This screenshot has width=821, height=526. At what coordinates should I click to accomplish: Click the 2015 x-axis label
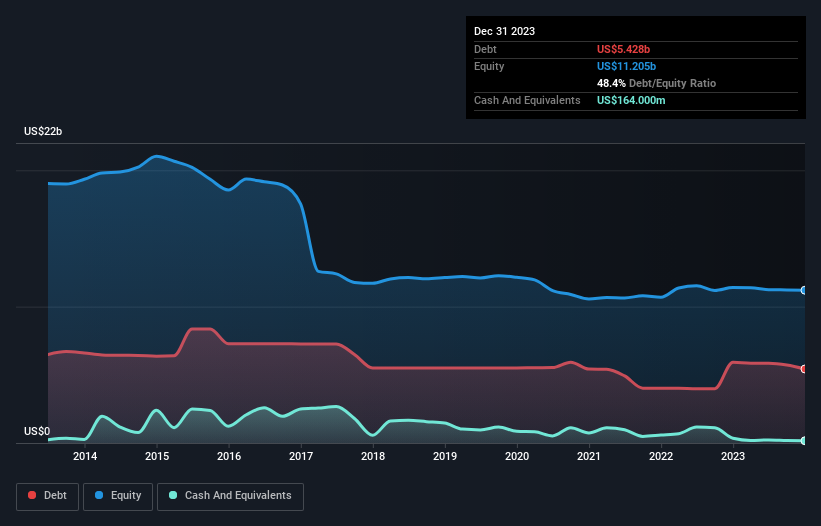(x=157, y=456)
